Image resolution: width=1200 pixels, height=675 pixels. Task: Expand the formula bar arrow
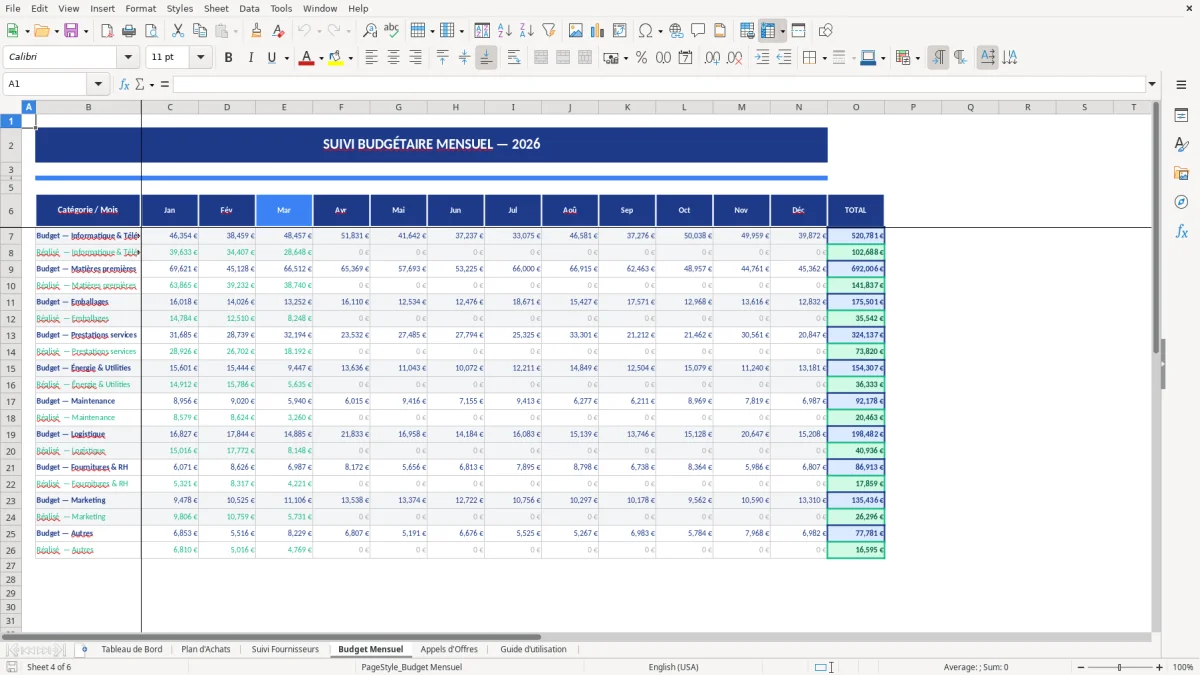(x=1152, y=84)
